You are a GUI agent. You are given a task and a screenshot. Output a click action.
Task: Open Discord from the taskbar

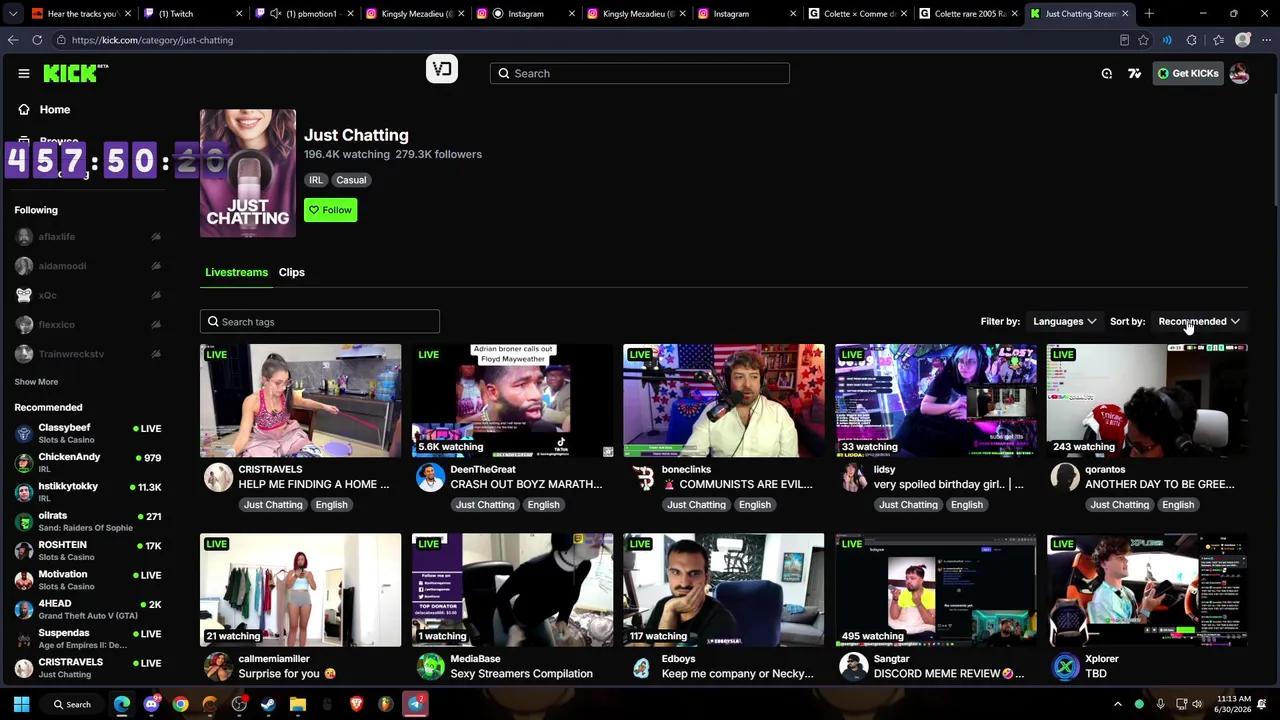click(x=151, y=704)
